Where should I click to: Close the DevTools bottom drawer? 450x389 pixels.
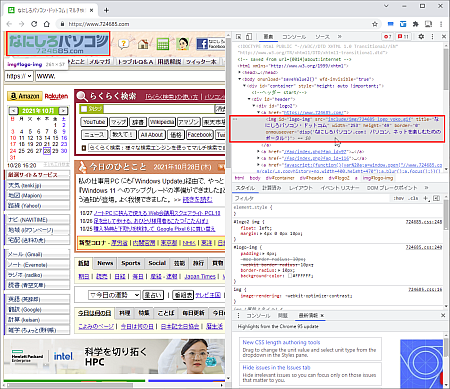(x=443, y=315)
